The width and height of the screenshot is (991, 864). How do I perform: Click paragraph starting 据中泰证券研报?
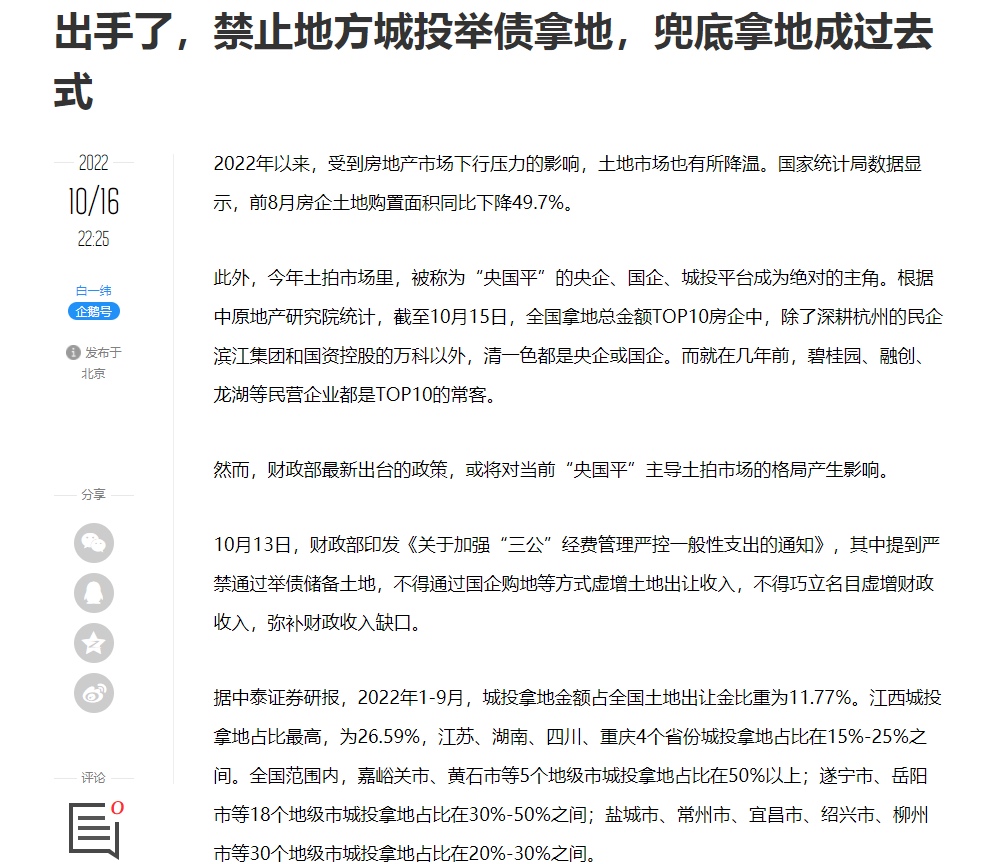[578, 776]
